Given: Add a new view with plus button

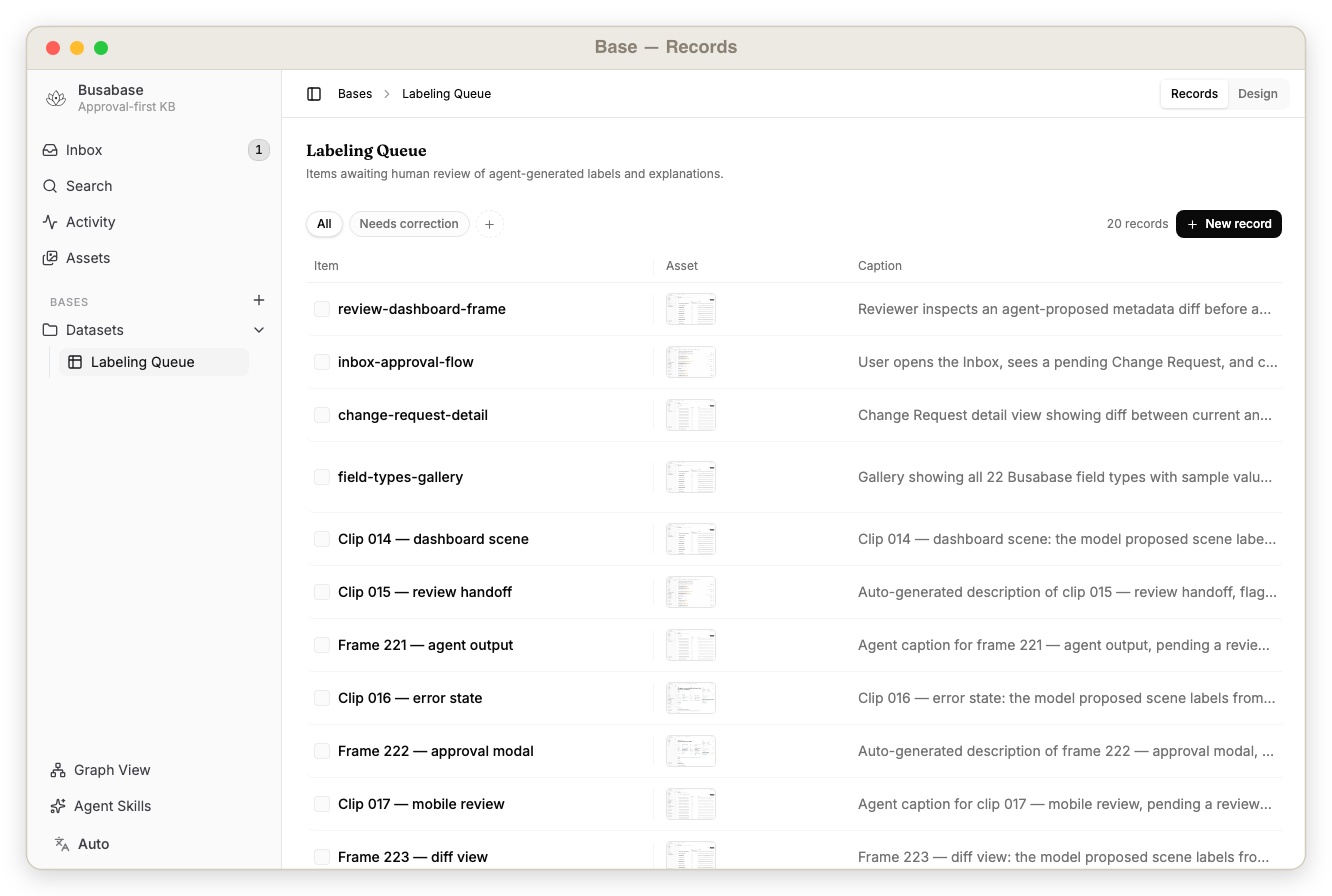Looking at the screenshot, I should 489,224.
